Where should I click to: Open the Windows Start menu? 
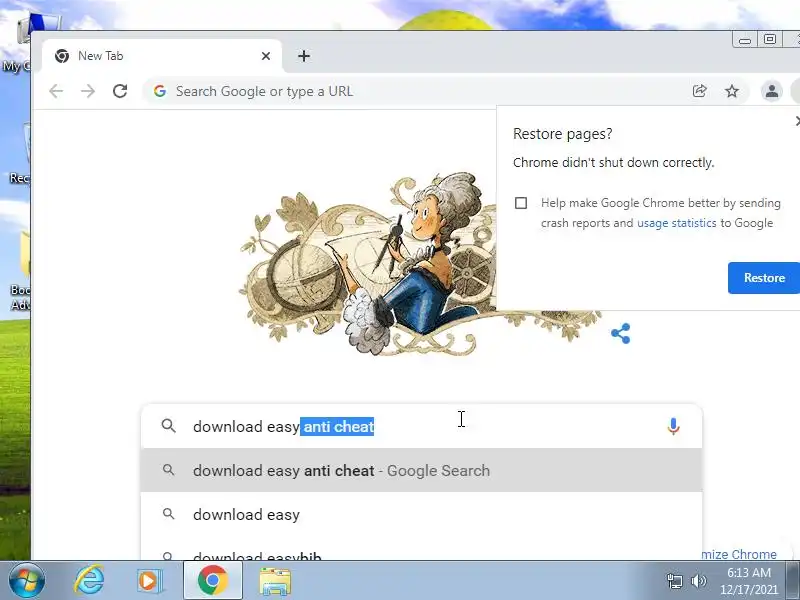pos(27,581)
